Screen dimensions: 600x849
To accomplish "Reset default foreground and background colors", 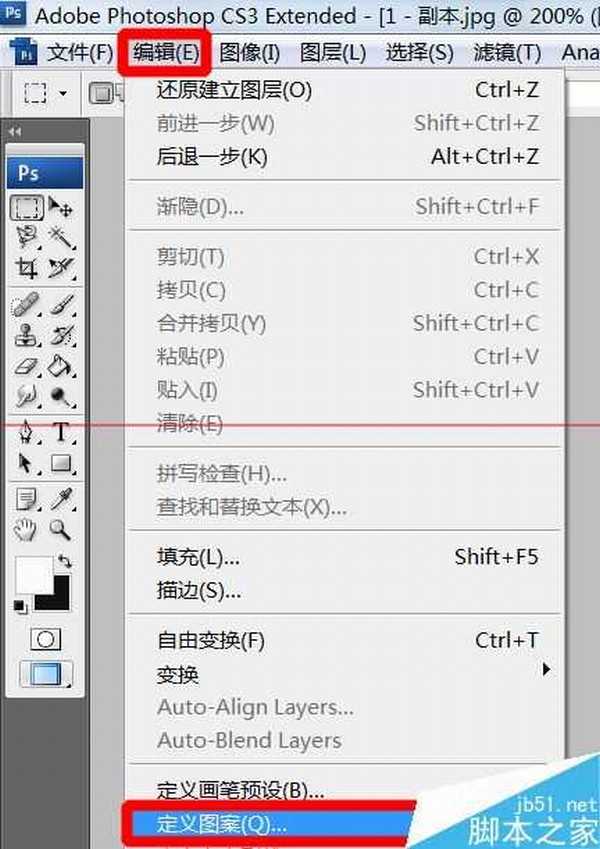I will coord(21,606).
